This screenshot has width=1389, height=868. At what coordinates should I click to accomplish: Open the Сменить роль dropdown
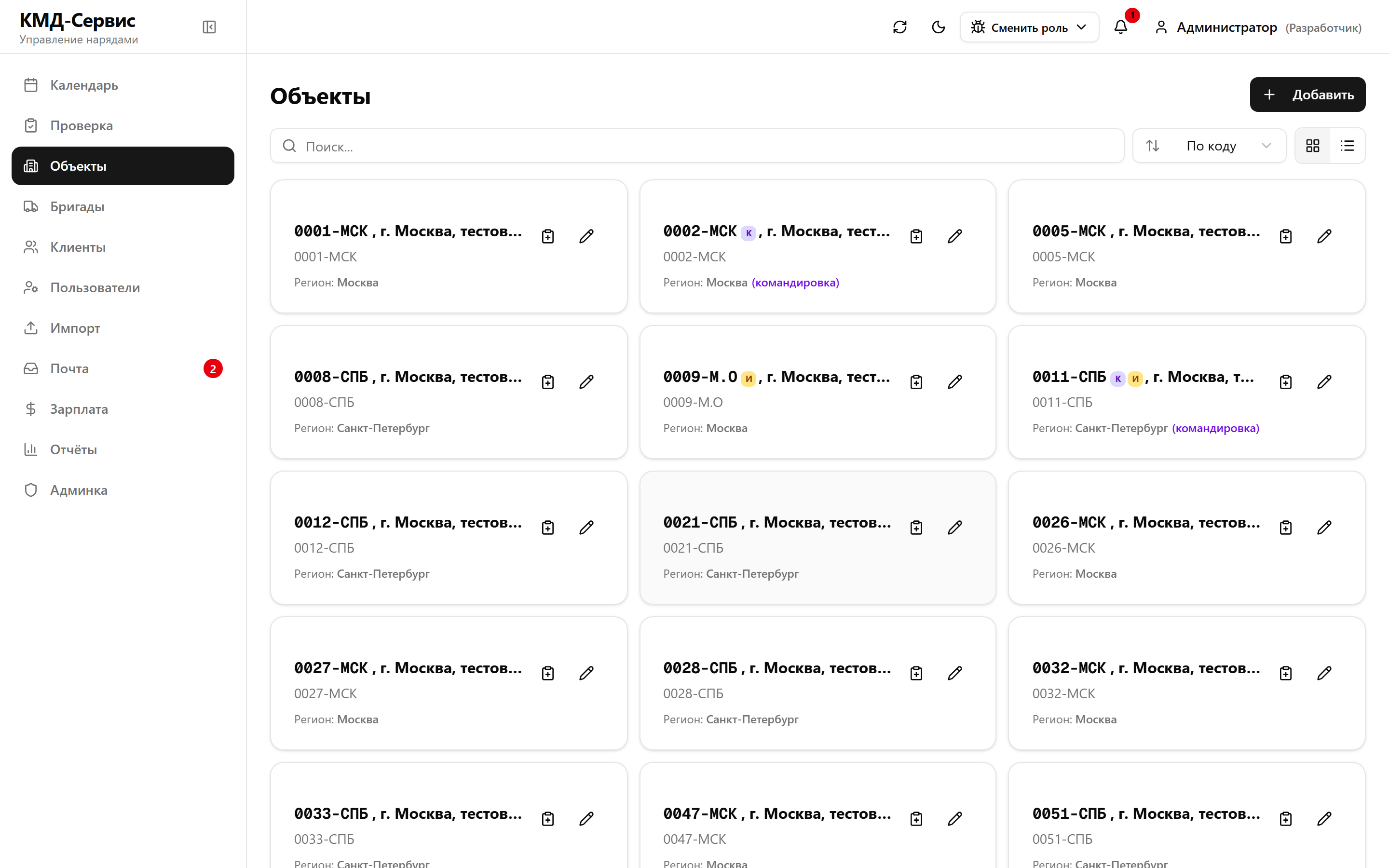1029,27
